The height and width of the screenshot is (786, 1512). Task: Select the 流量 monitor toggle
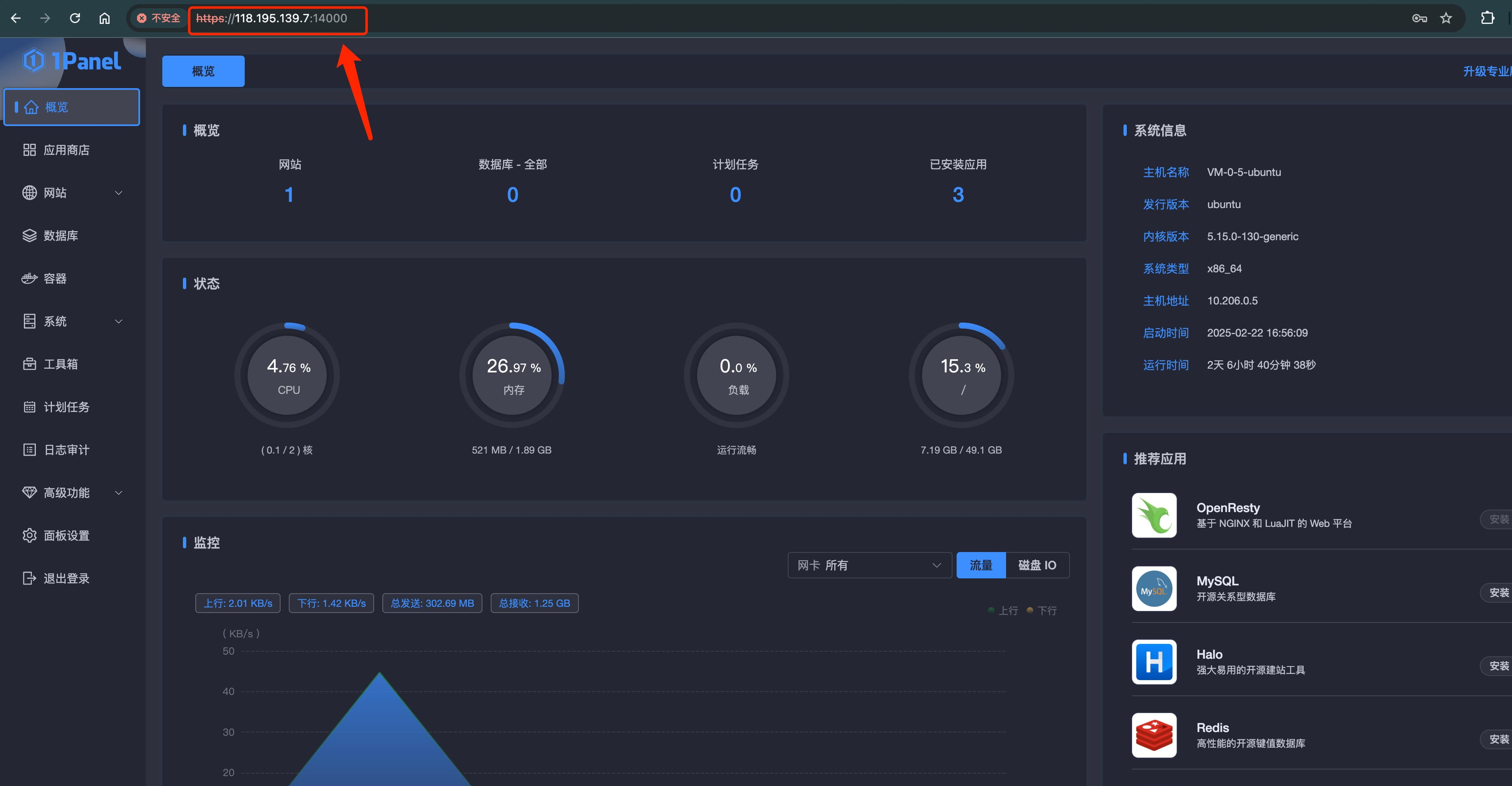pos(981,565)
